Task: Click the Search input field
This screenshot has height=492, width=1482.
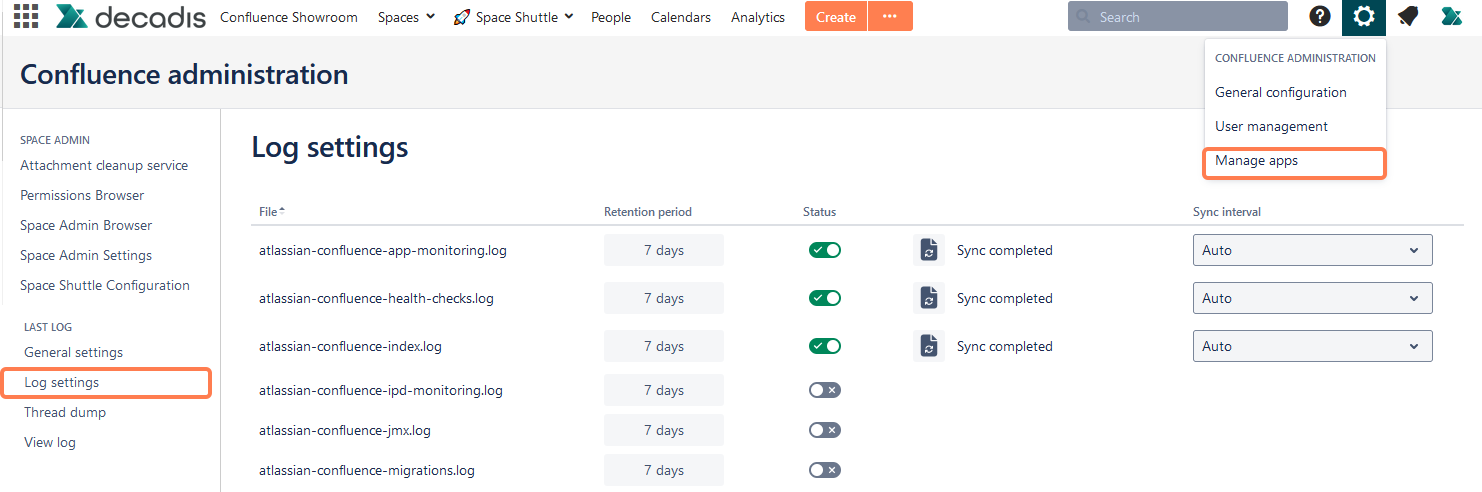Action: pos(1178,17)
